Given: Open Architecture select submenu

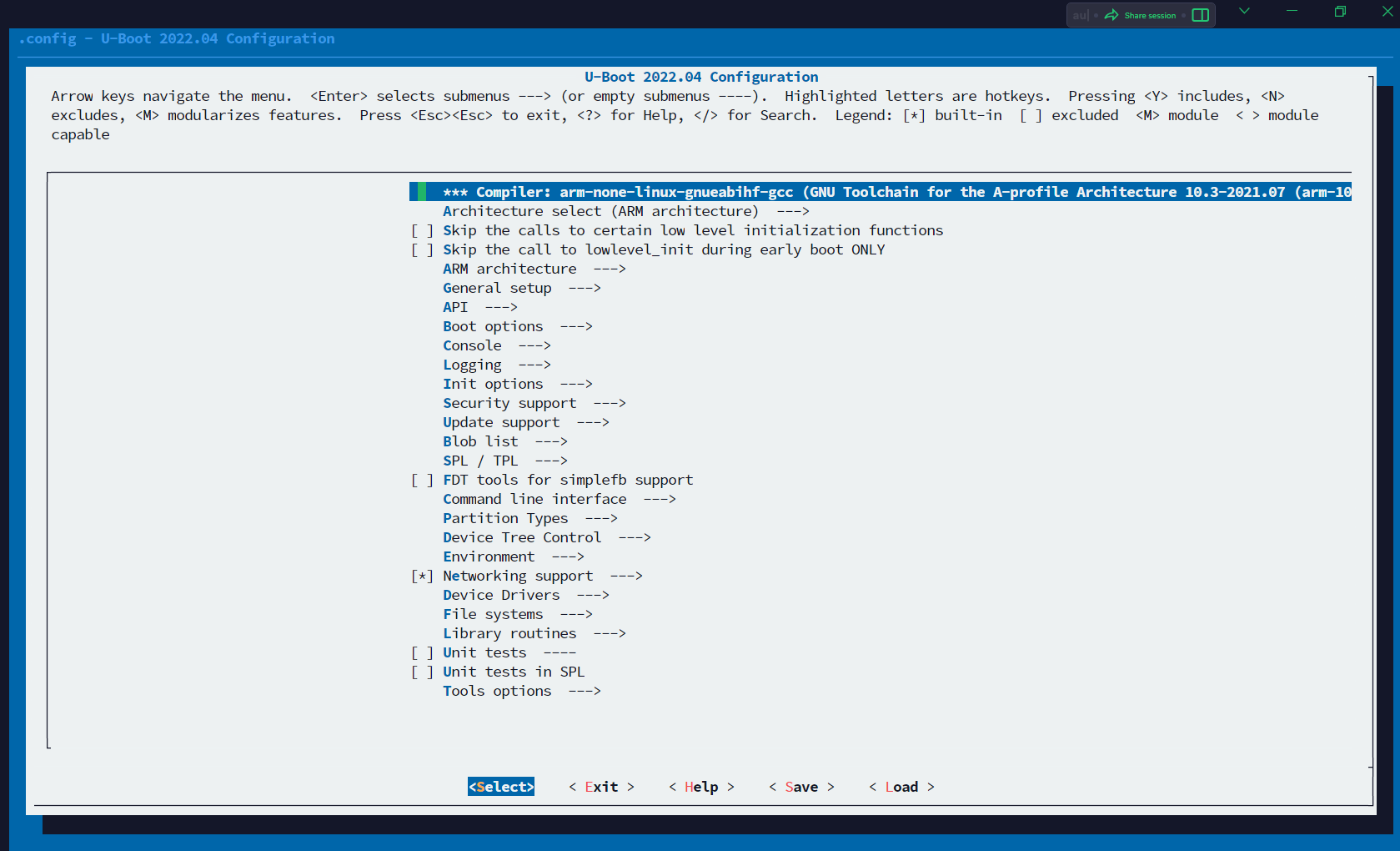Looking at the screenshot, I should [x=625, y=212].
